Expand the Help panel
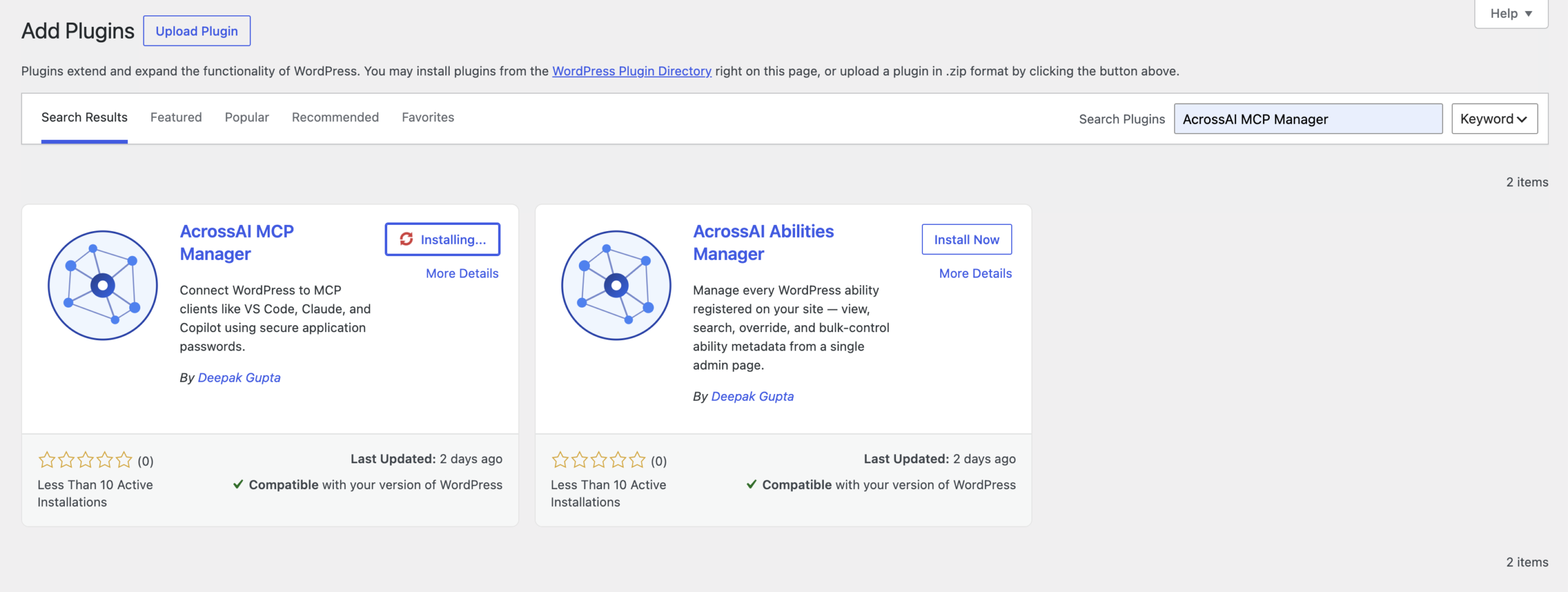Screen dimensions: 1568x592 click(x=1511, y=13)
